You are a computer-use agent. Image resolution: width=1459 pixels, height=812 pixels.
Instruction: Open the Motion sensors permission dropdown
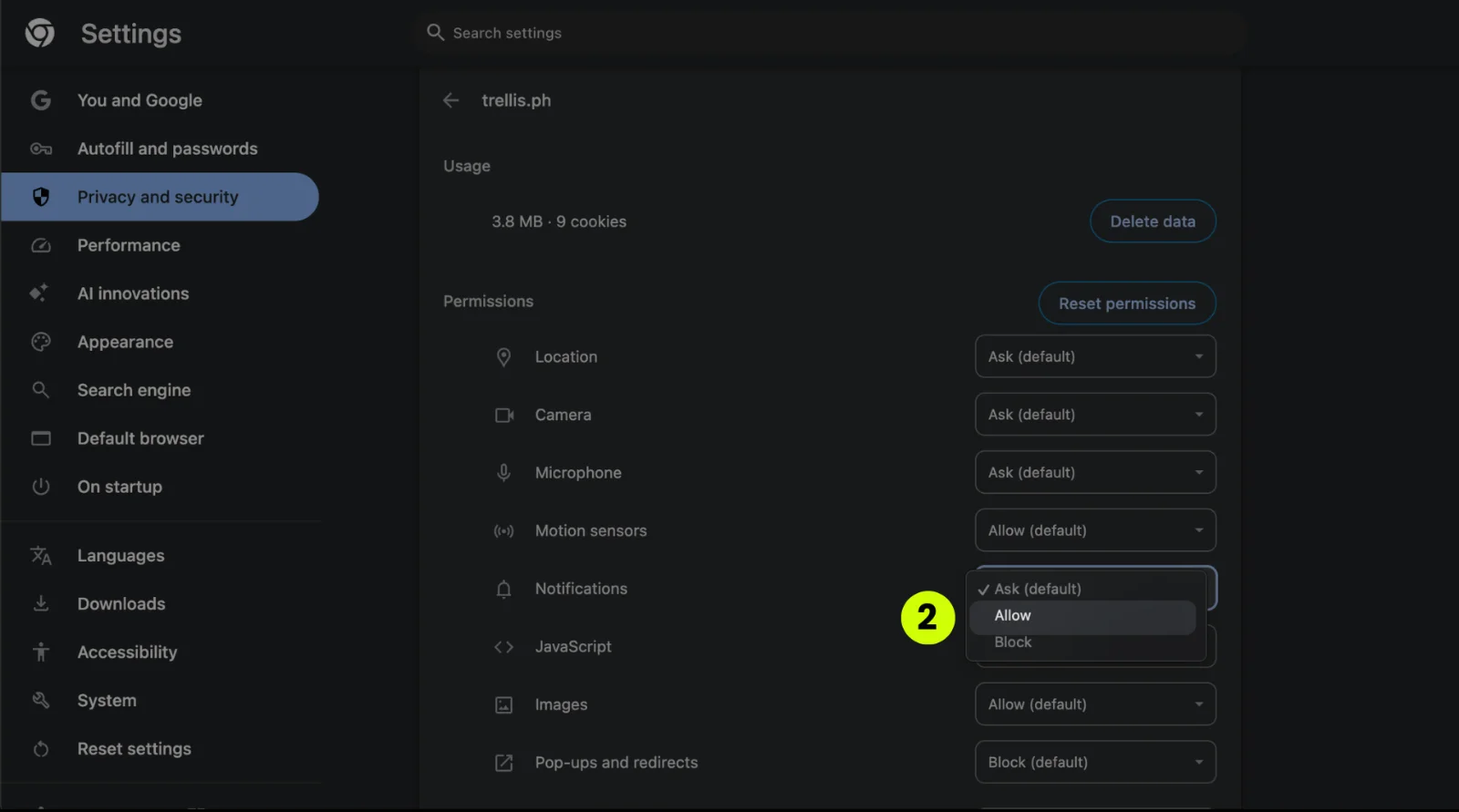pos(1095,530)
